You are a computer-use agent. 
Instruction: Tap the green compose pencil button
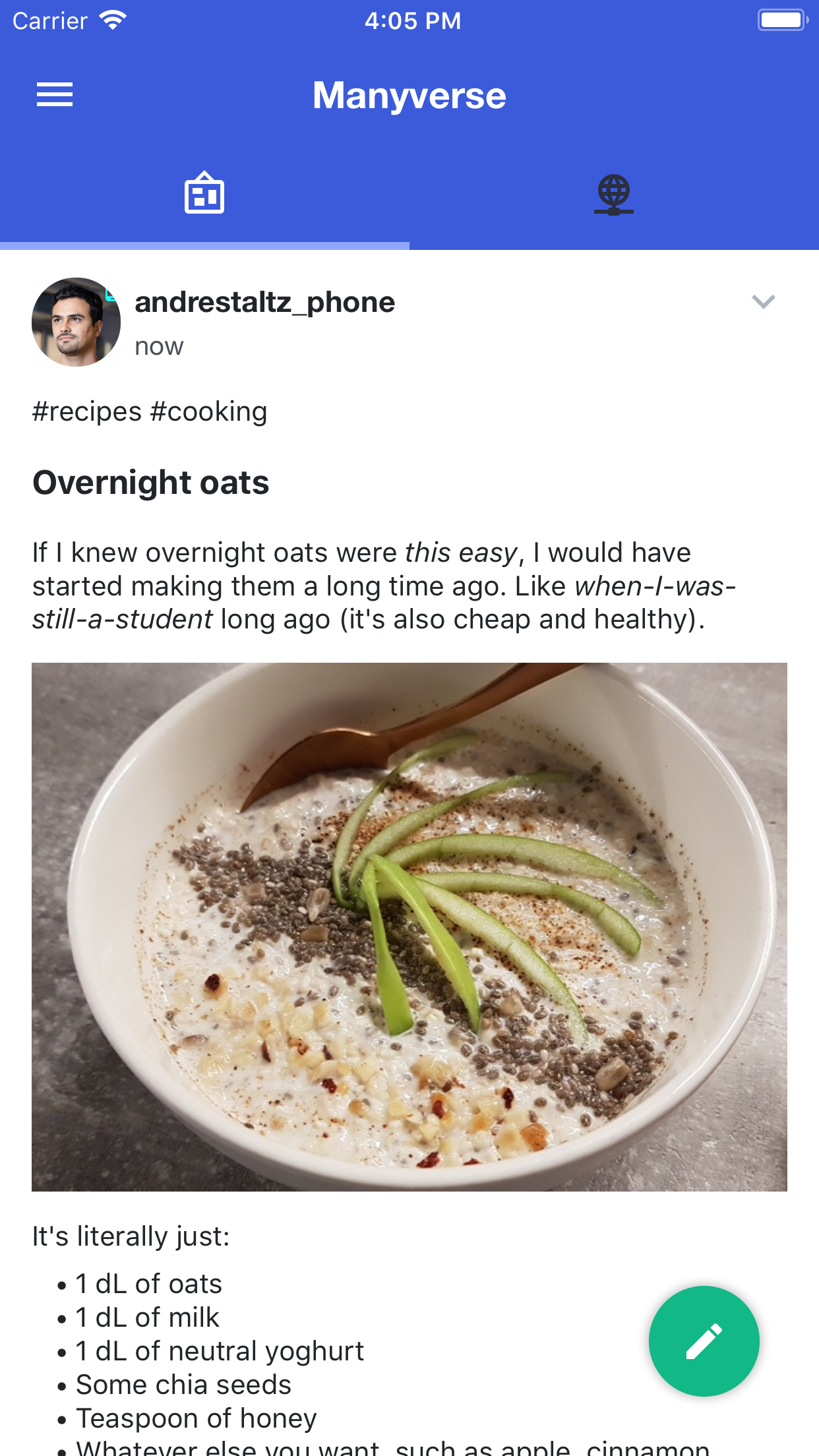[x=704, y=1341]
